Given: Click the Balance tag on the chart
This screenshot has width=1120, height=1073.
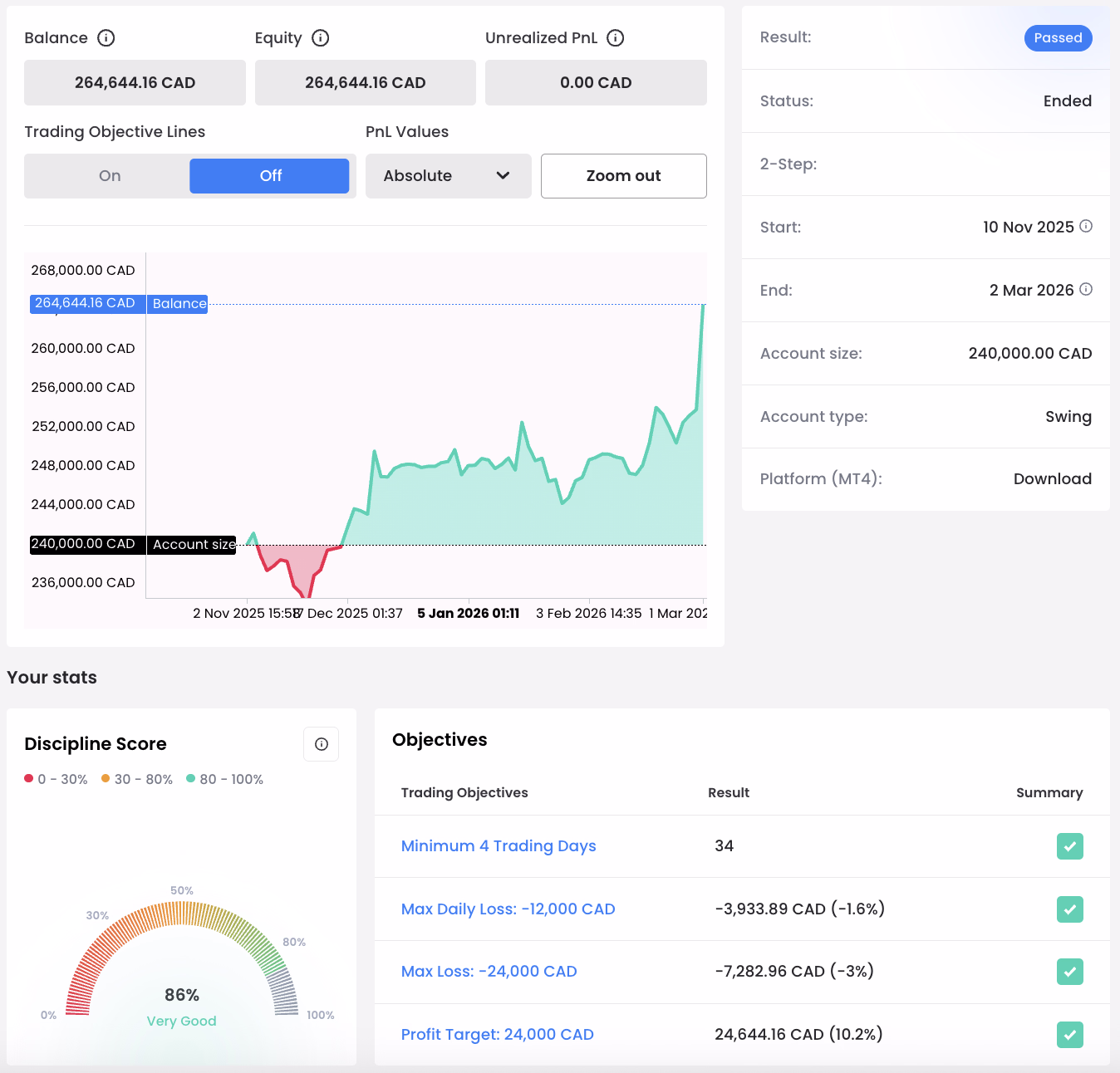Looking at the screenshot, I should point(179,304).
